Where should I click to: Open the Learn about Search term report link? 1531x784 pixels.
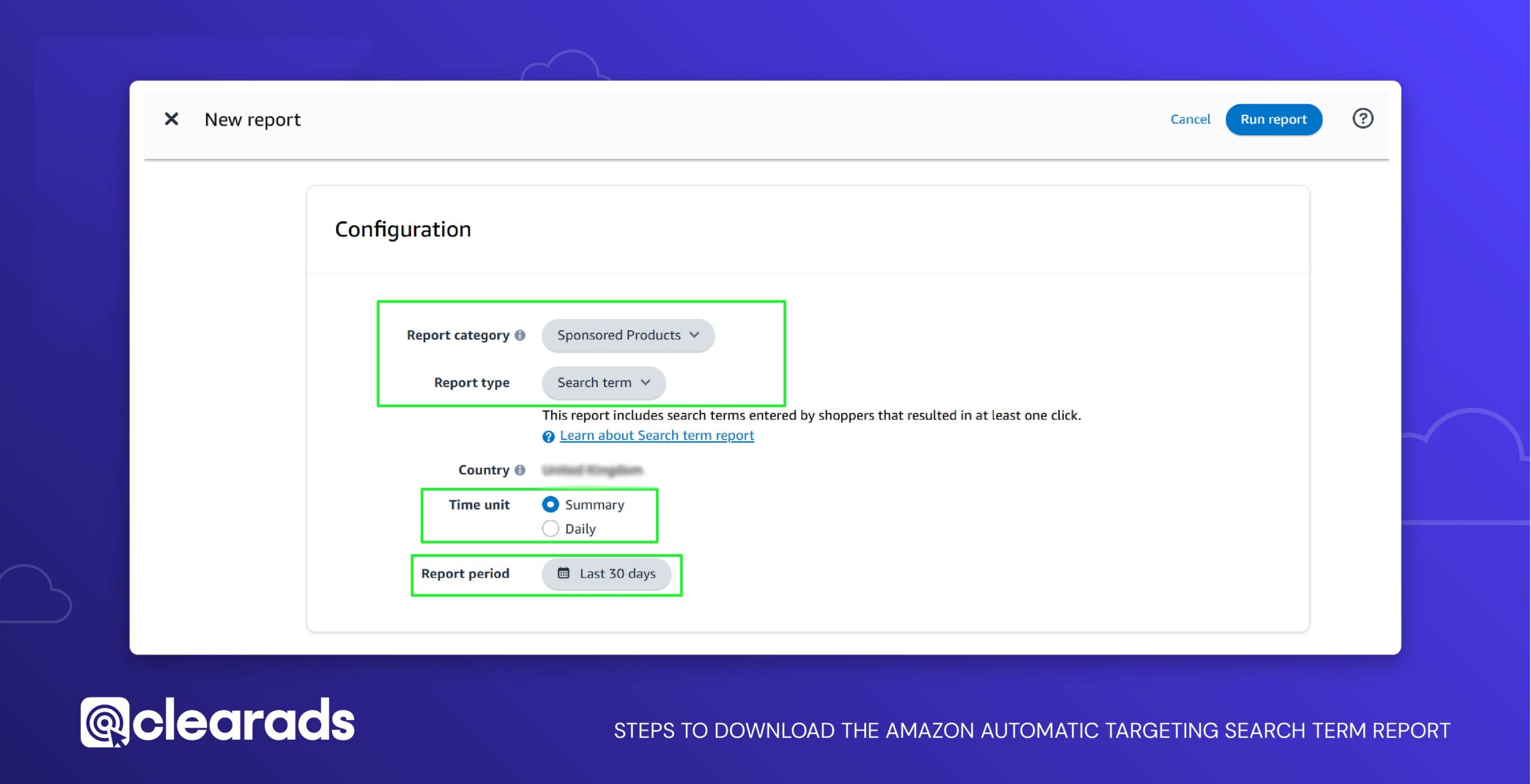click(656, 435)
